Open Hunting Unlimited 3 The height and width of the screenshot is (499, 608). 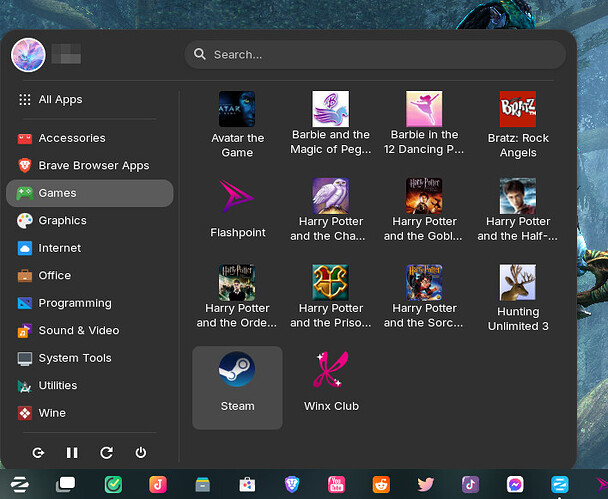[518, 297]
